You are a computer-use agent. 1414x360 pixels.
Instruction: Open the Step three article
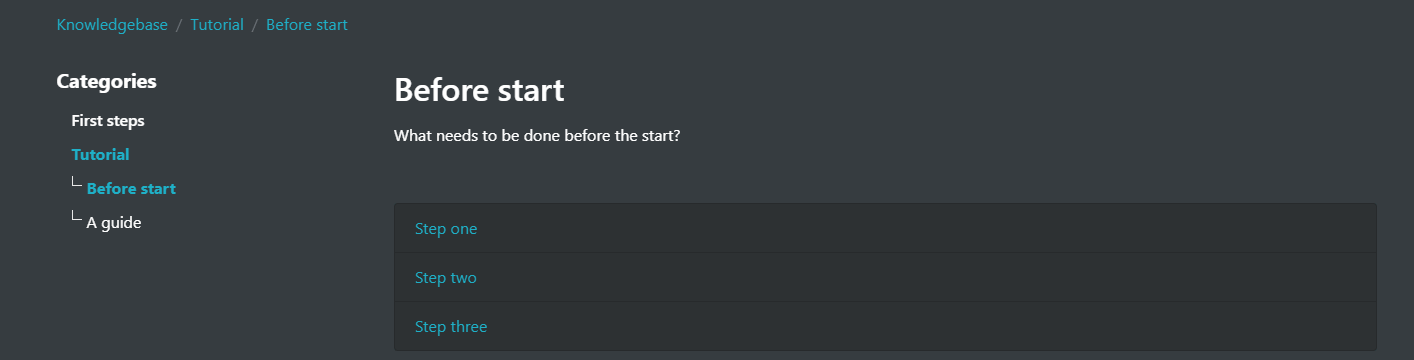[451, 327]
